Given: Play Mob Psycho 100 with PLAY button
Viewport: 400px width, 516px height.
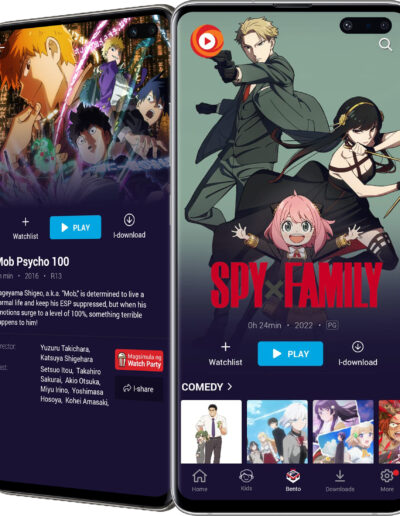Looking at the screenshot, I should point(75,227).
